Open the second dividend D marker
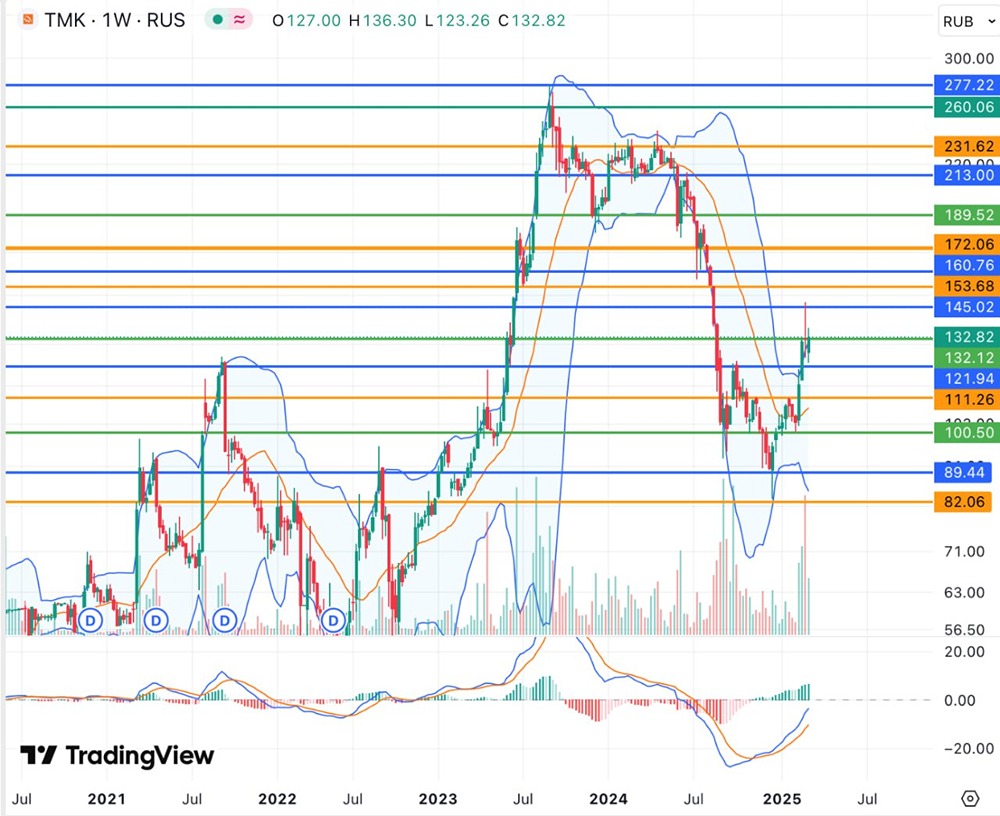Viewport: 1000px width, 816px height. (x=156, y=620)
